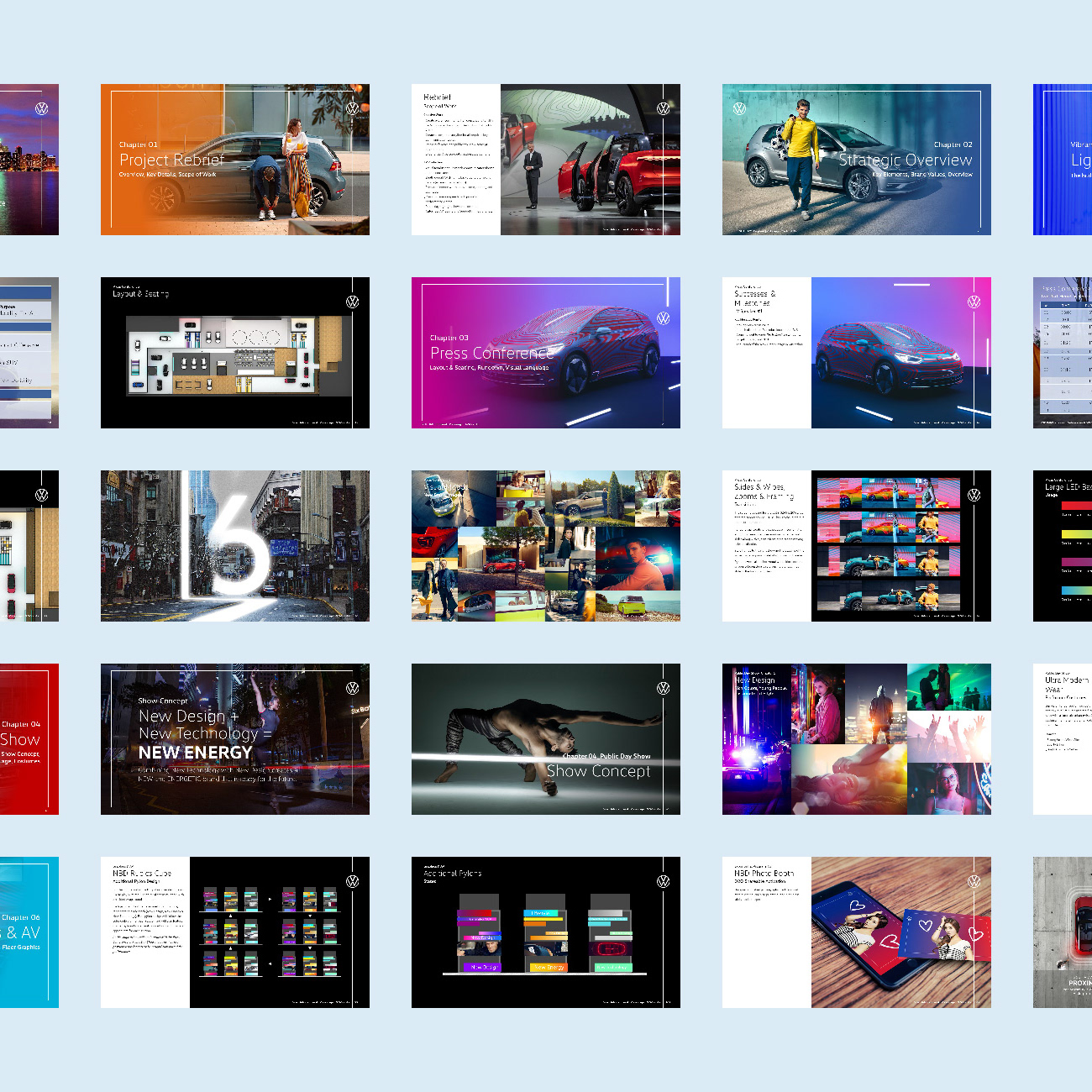
Task: Select the partially visible Chapter 06 cyan slide
Action: click(29, 932)
